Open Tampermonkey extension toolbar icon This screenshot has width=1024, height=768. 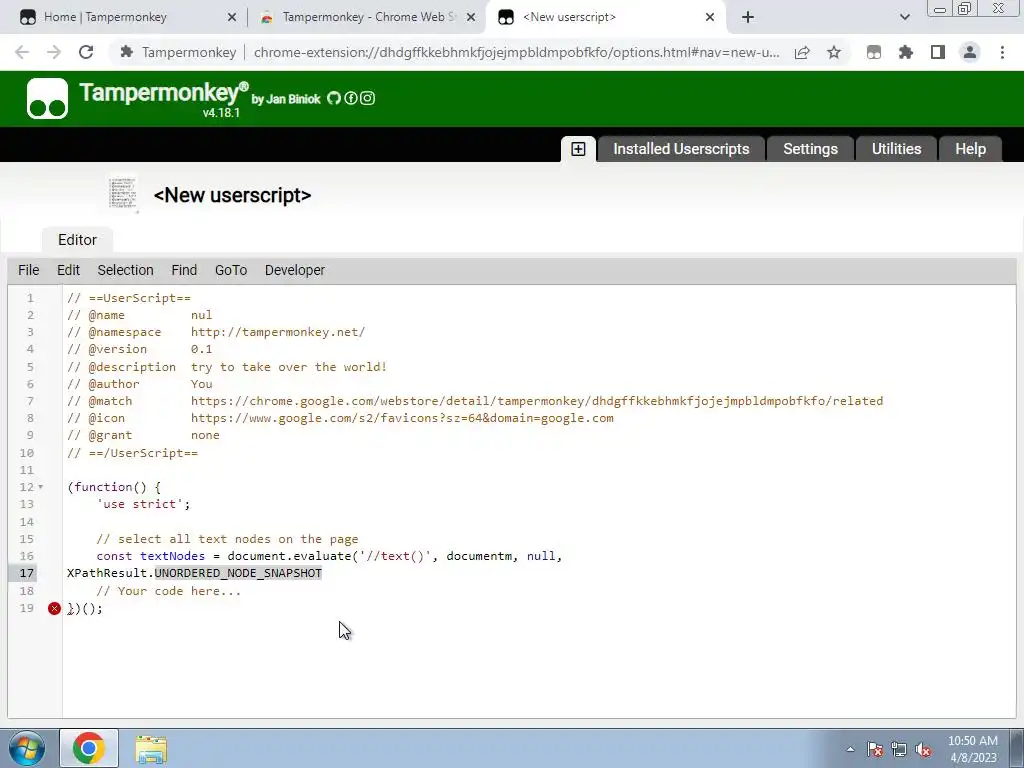click(x=874, y=52)
